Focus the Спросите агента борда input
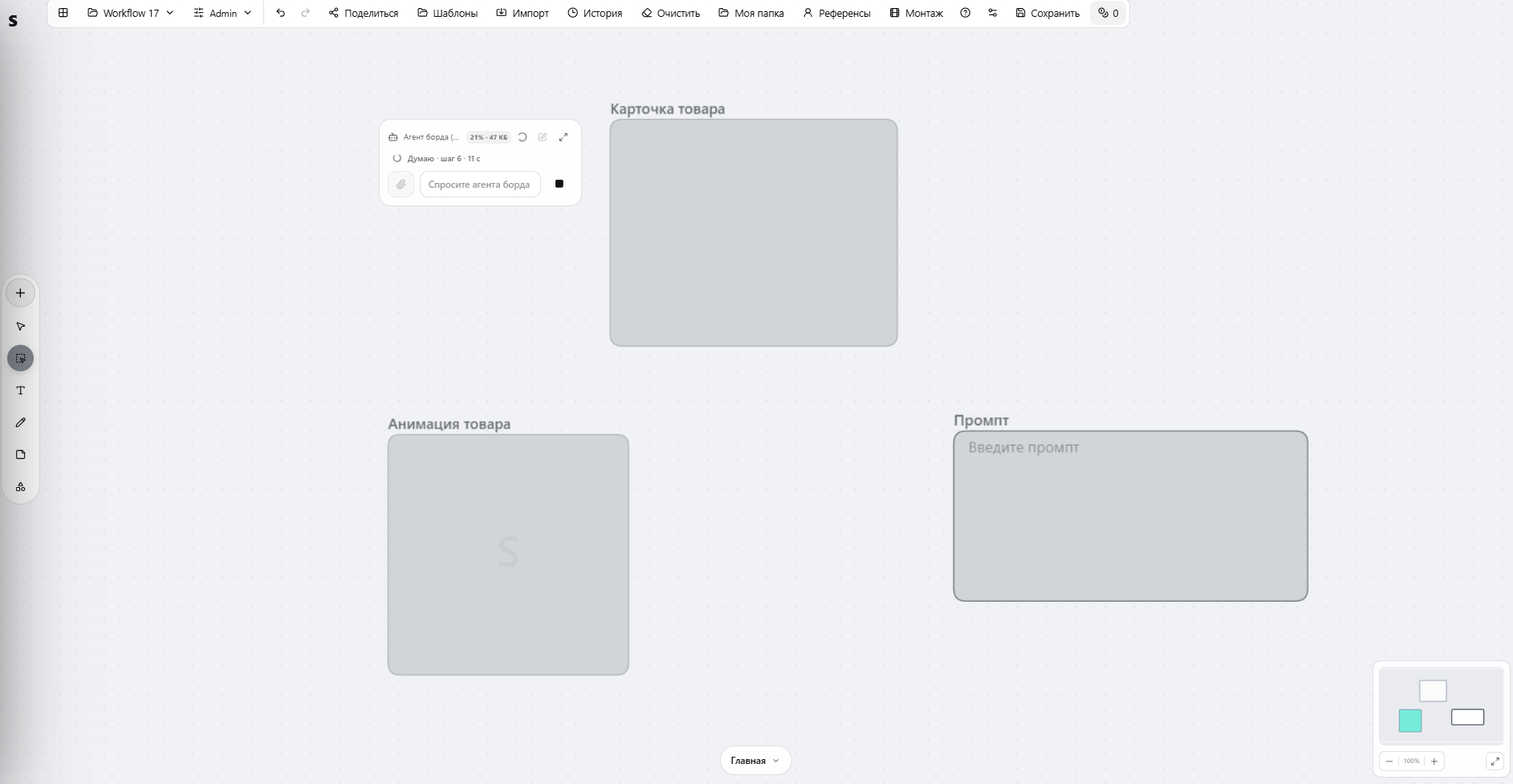1513x784 pixels. pos(480,185)
